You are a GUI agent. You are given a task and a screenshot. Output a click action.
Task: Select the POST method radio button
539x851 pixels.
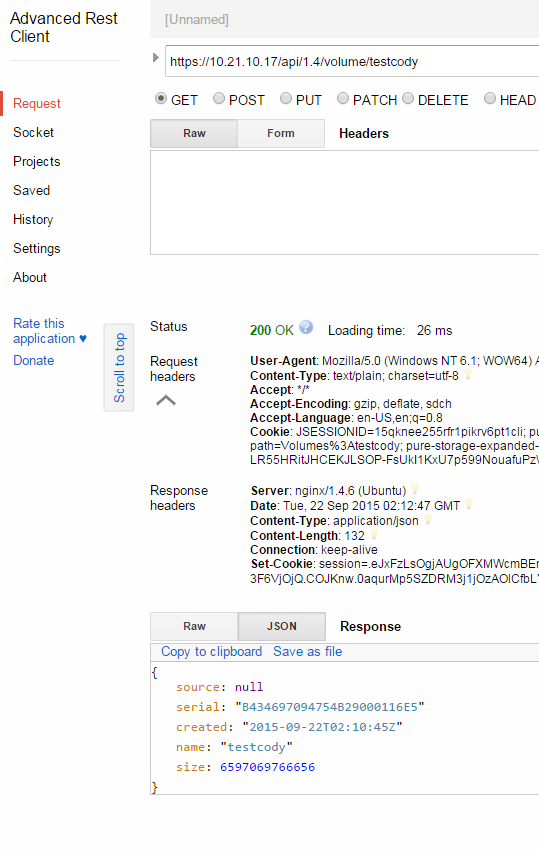pos(219,99)
